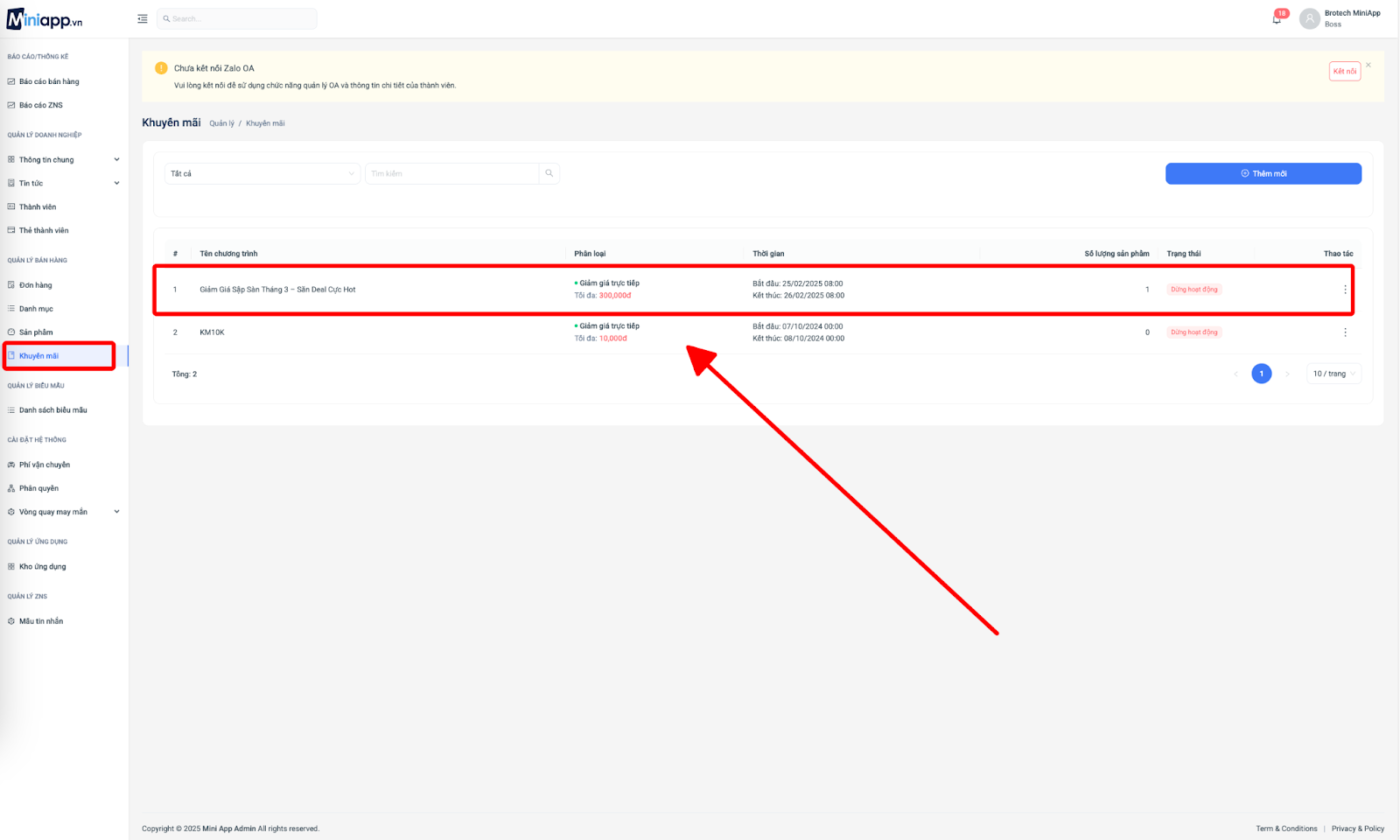Screen dimensions: 1400x840
Task: Open the Privacy & Policy link
Action: [1358, 829]
